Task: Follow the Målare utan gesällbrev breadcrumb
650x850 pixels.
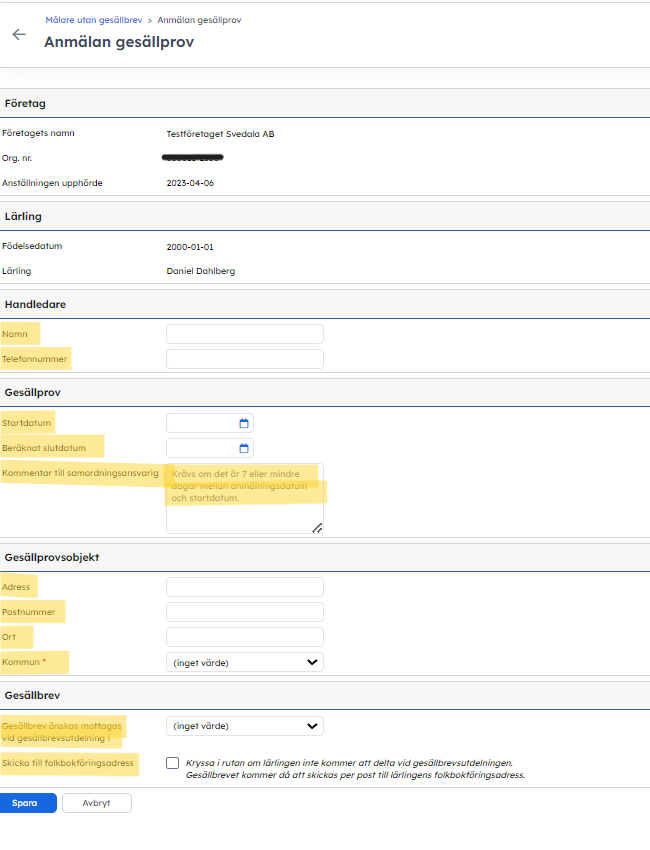Action: point(93,20)
